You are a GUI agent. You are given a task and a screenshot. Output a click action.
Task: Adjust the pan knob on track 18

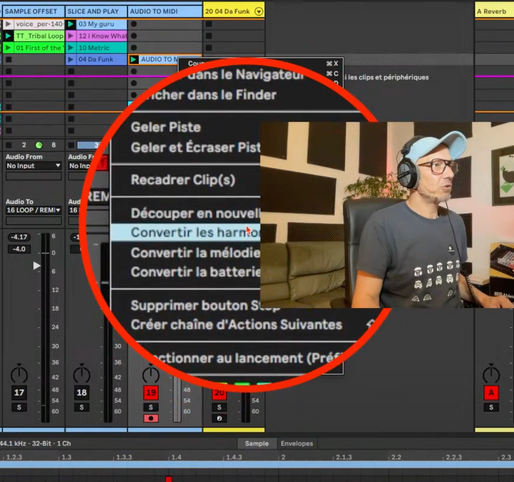point(82,374)
